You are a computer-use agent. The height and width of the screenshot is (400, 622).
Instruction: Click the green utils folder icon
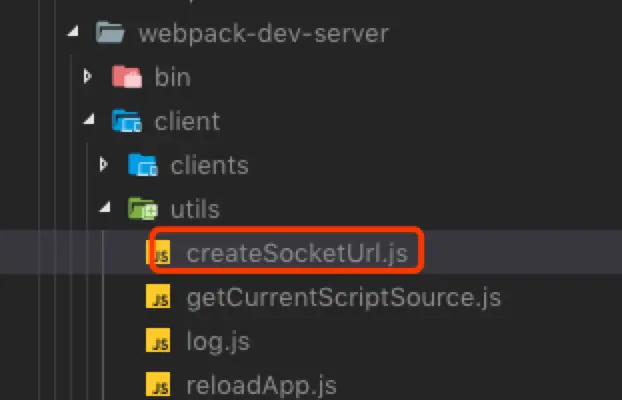click(143, 209)
